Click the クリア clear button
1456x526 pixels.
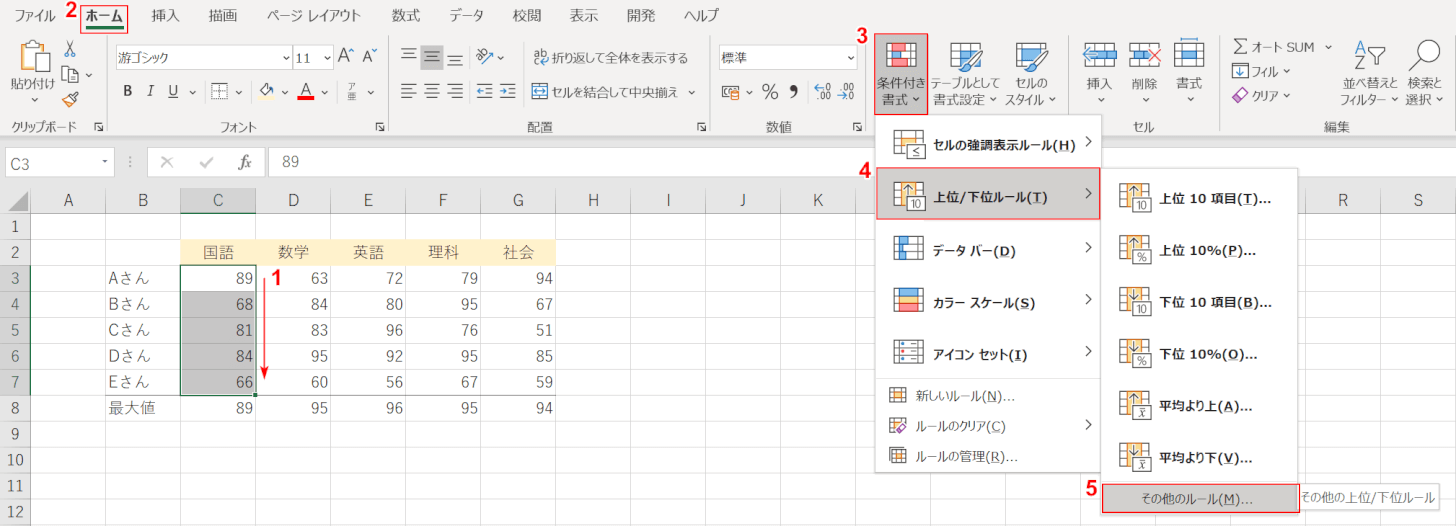click(x=1260, y=96)
